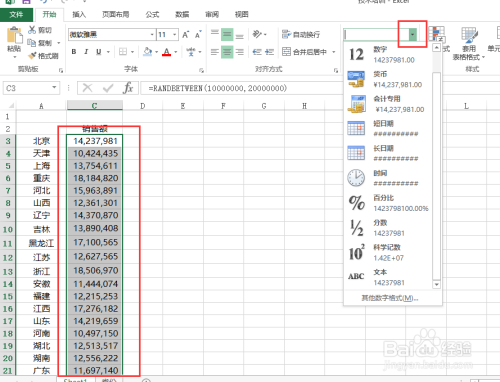Open font color dropdown arrow
Screen dimensions: 500x382
tap(176, 52)
